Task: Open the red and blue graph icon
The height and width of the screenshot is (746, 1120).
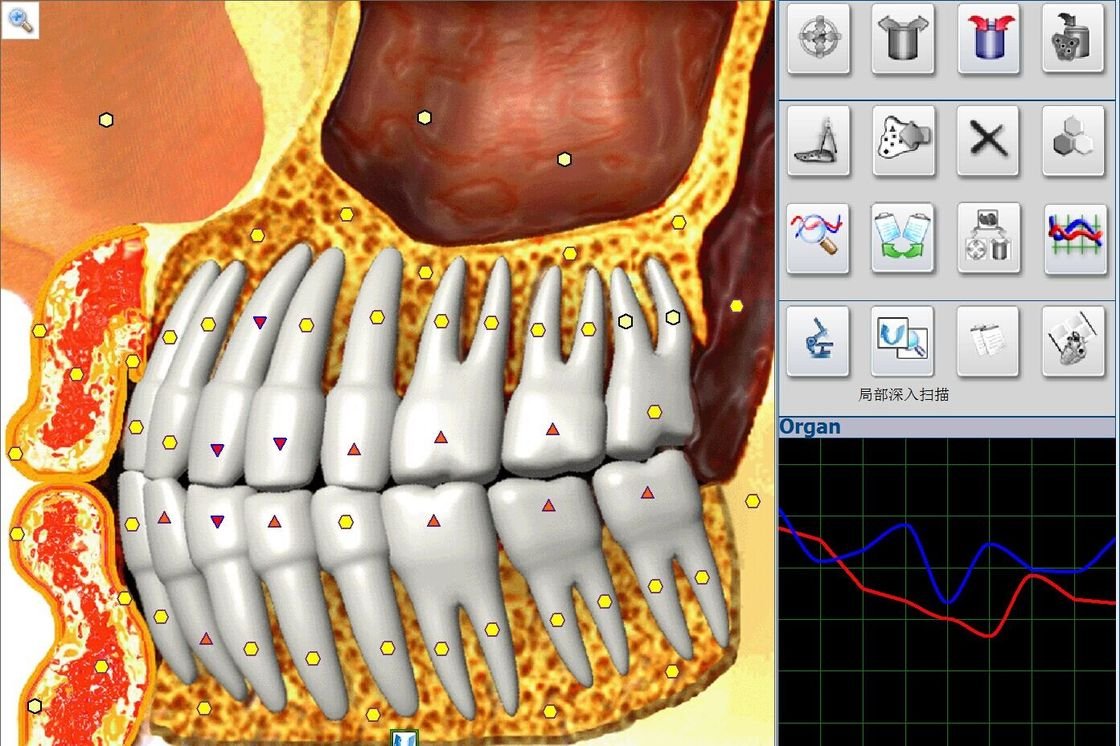Action: (1073, 239)
